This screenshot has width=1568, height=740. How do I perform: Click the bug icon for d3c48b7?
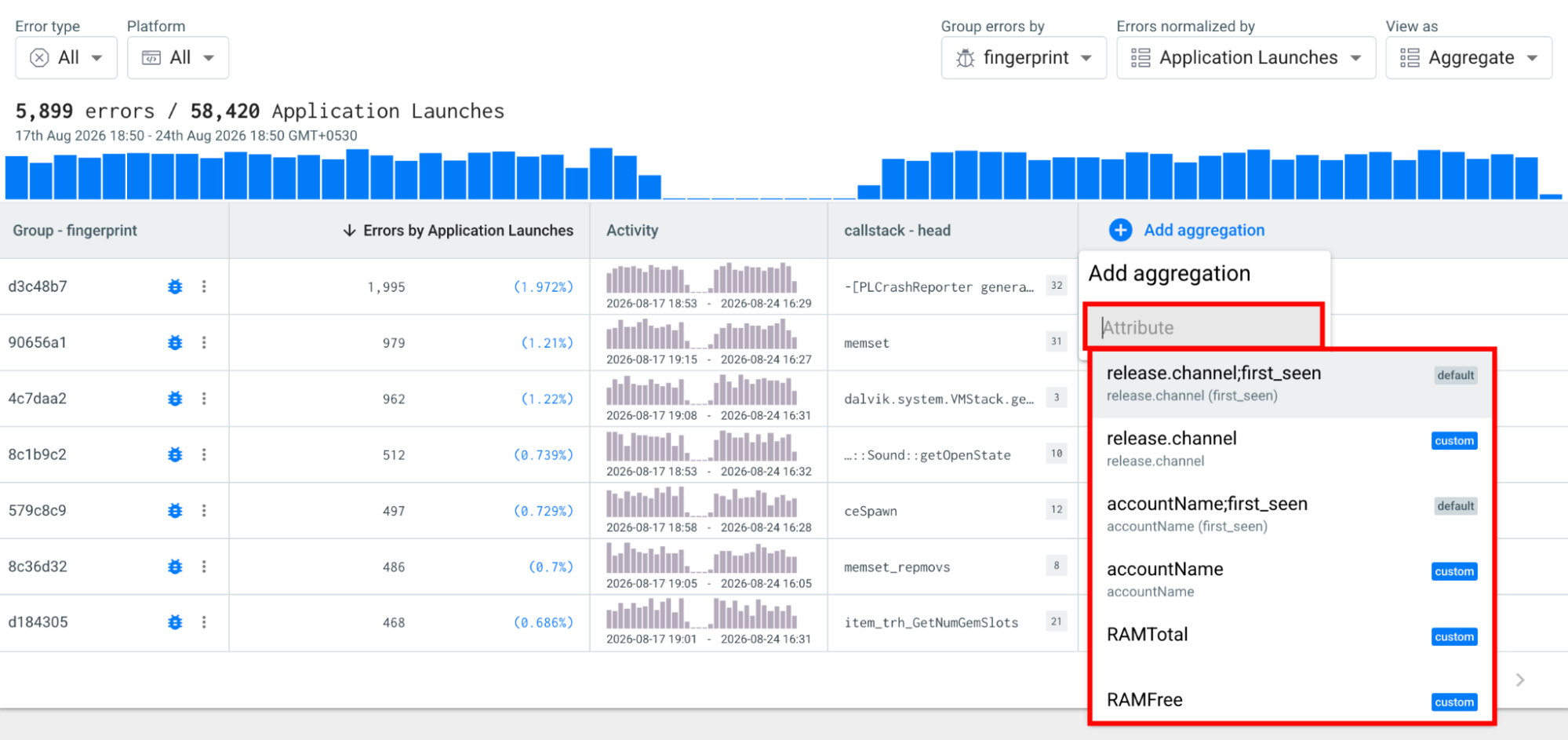175,286
